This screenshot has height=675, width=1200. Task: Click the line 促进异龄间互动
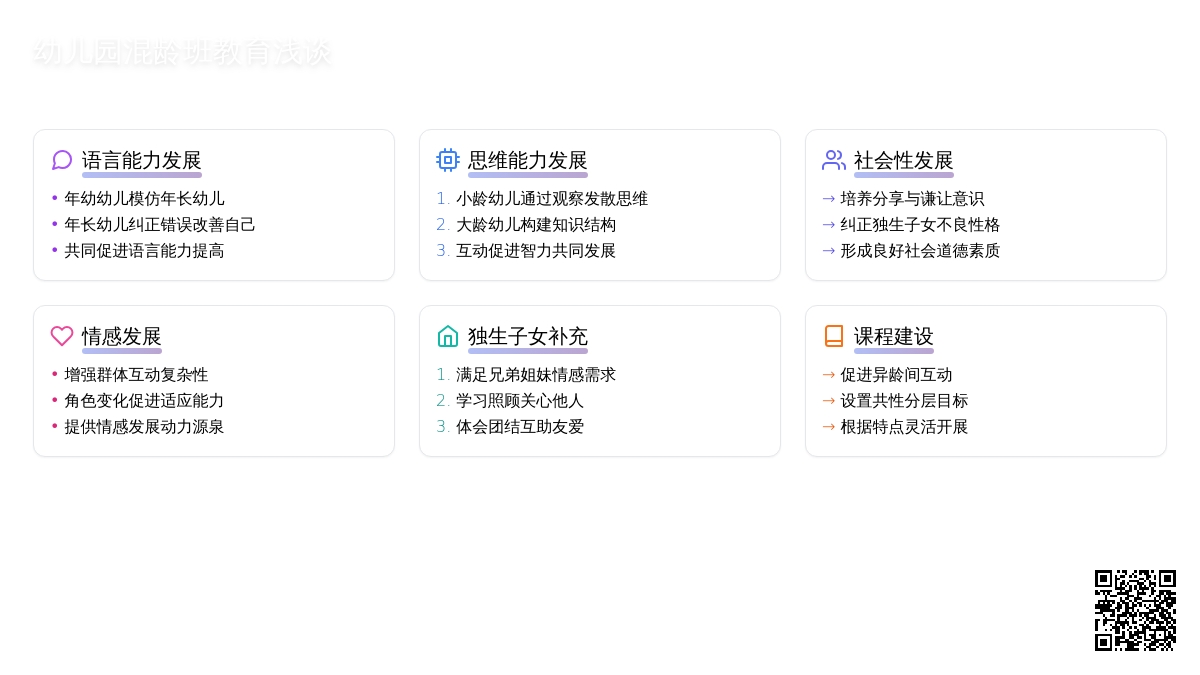pyautogui.click(x=896, y=374)
